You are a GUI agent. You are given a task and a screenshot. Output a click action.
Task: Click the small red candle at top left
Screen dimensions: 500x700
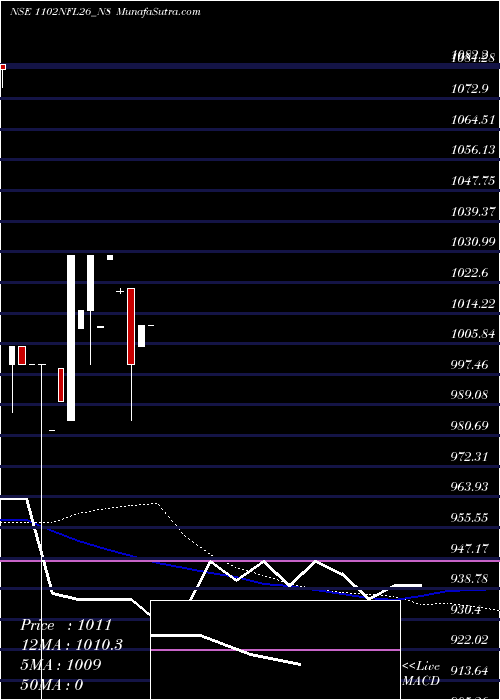3,67
